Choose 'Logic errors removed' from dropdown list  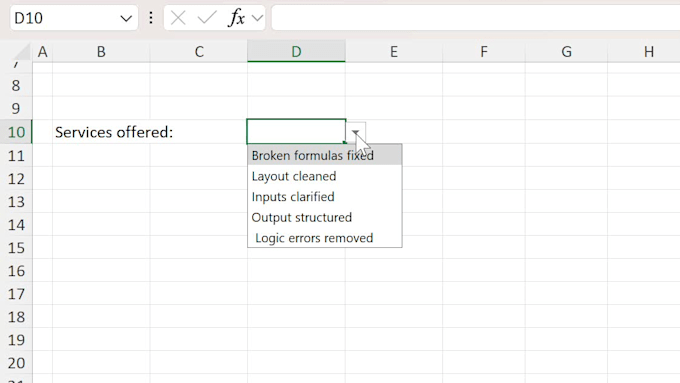coord(325,238)
